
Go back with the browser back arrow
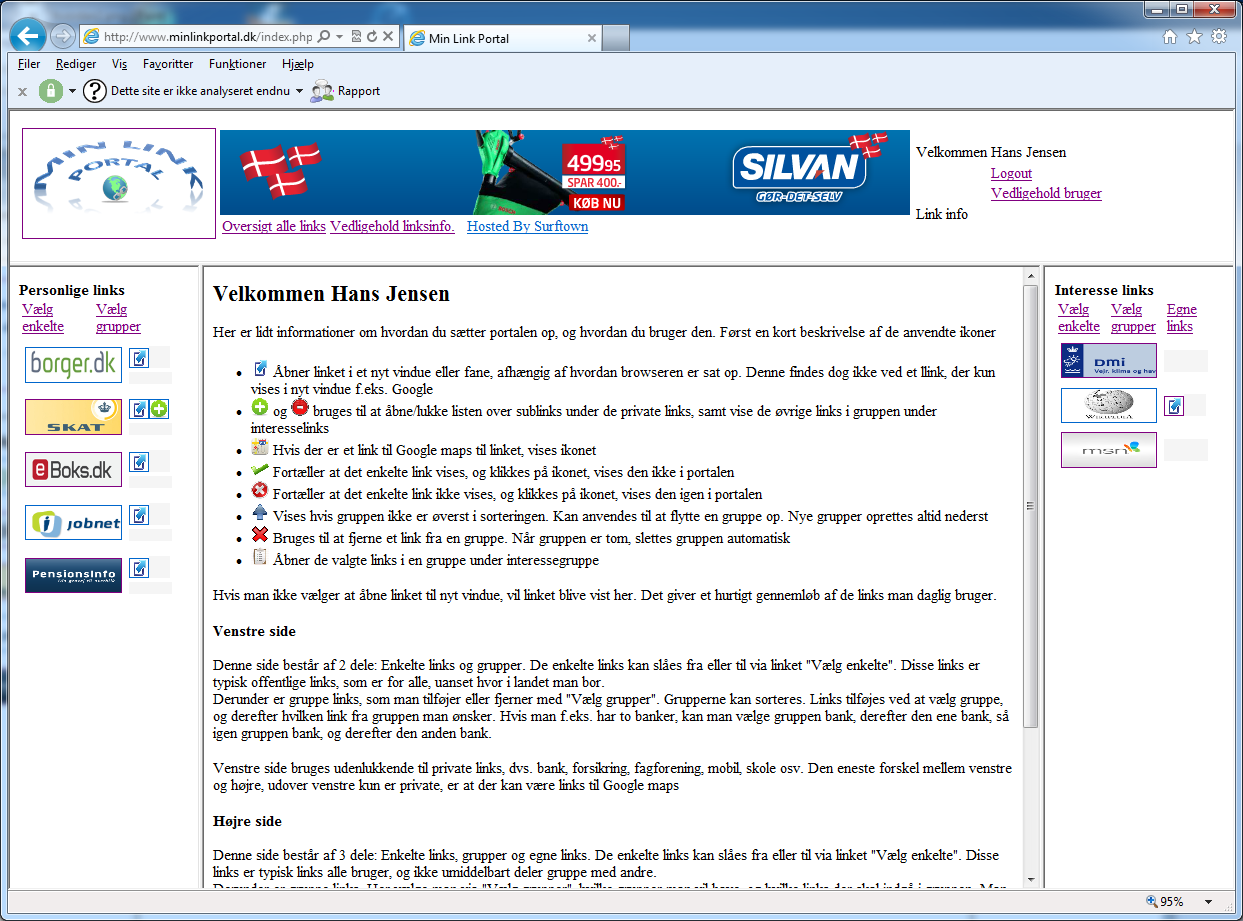(x=27, y=36)
